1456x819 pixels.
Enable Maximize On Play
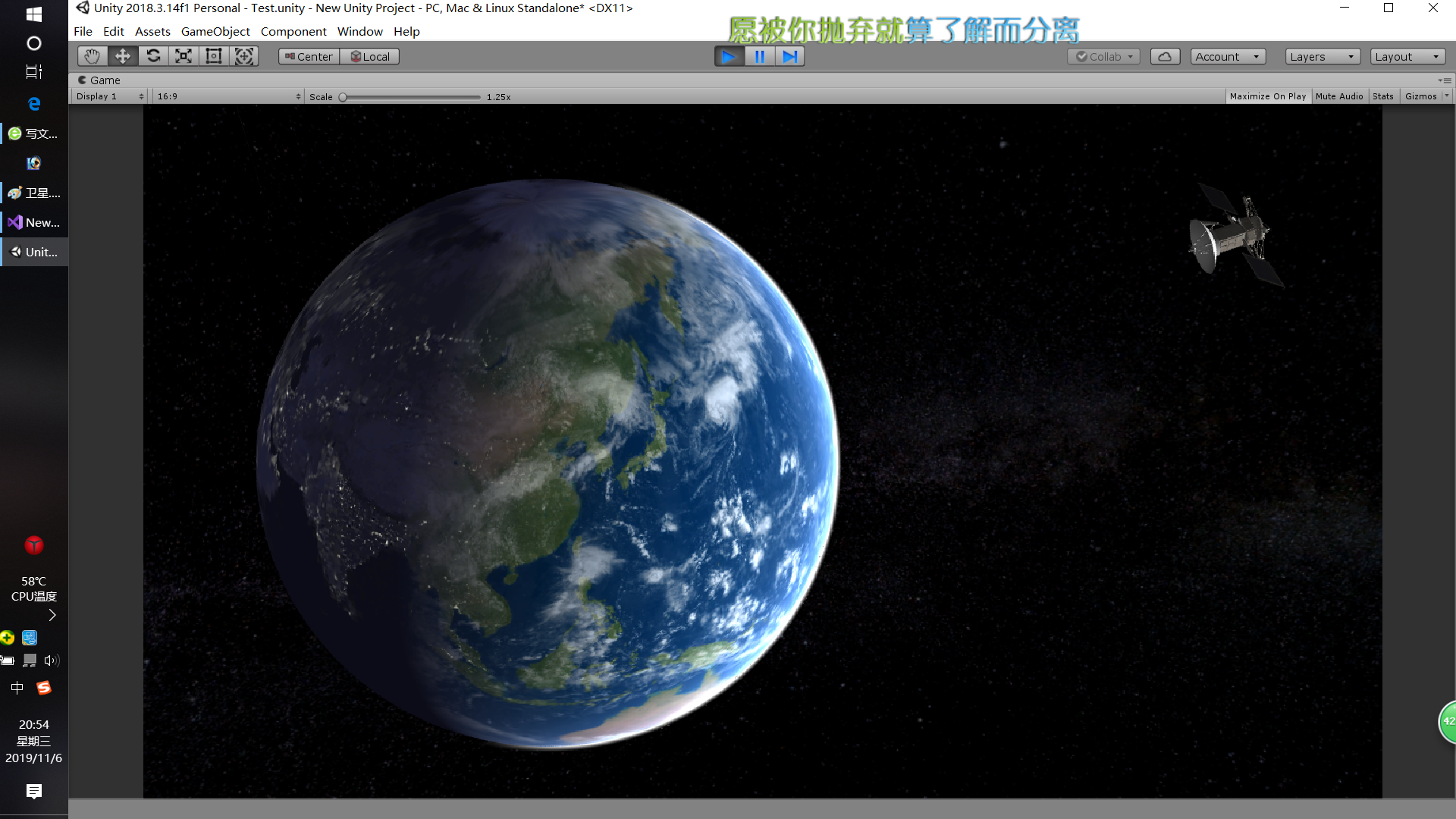tap(1267, 96)
